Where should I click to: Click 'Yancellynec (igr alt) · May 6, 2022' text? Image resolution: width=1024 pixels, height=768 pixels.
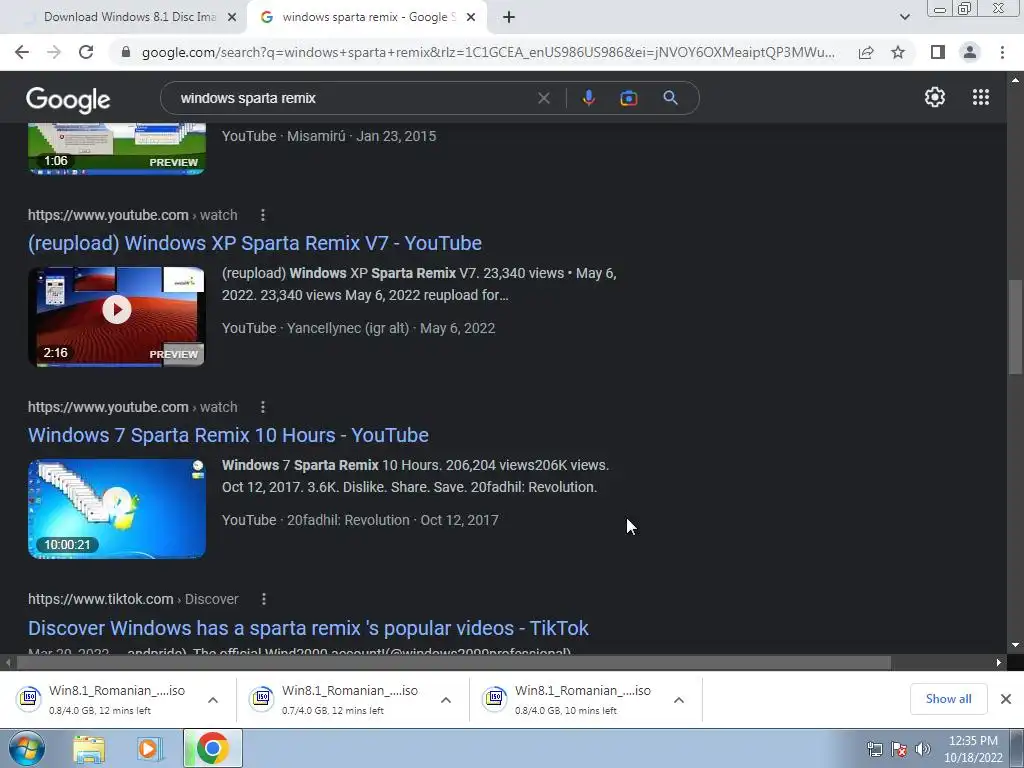391,328
